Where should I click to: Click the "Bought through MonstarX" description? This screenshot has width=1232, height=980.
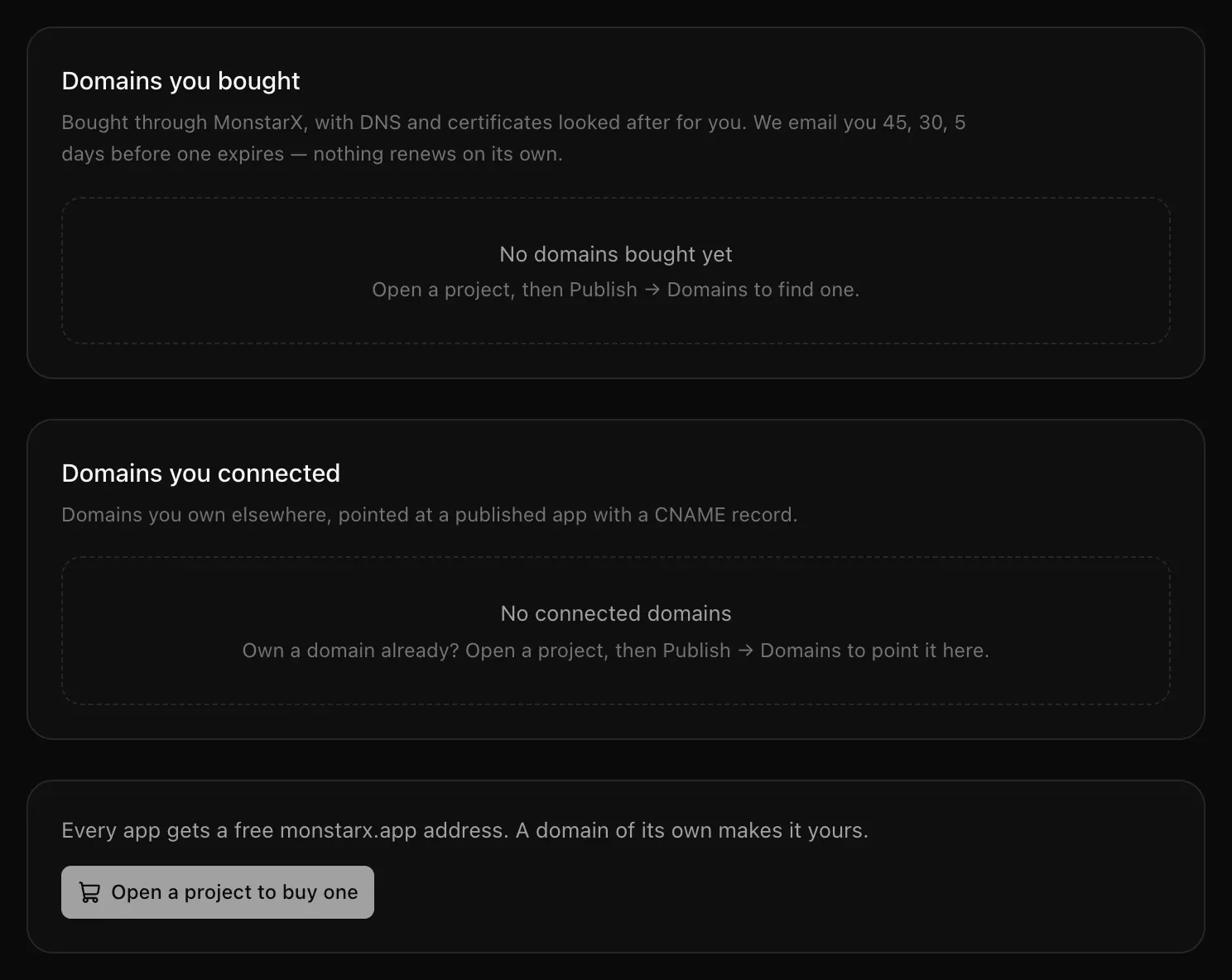coord(513,138)
